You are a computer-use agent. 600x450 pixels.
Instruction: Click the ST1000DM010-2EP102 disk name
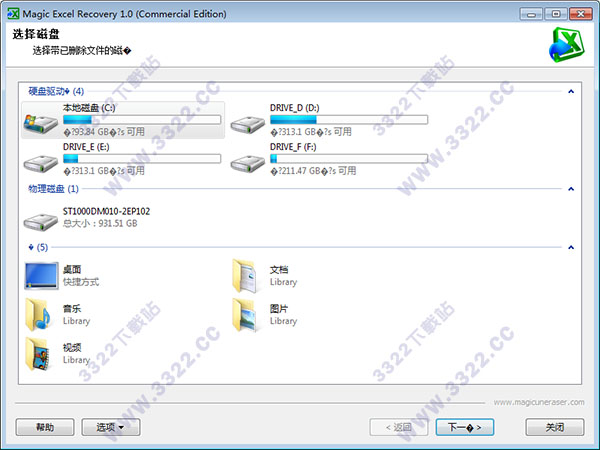pyautogui.click(x=106, y=211)
